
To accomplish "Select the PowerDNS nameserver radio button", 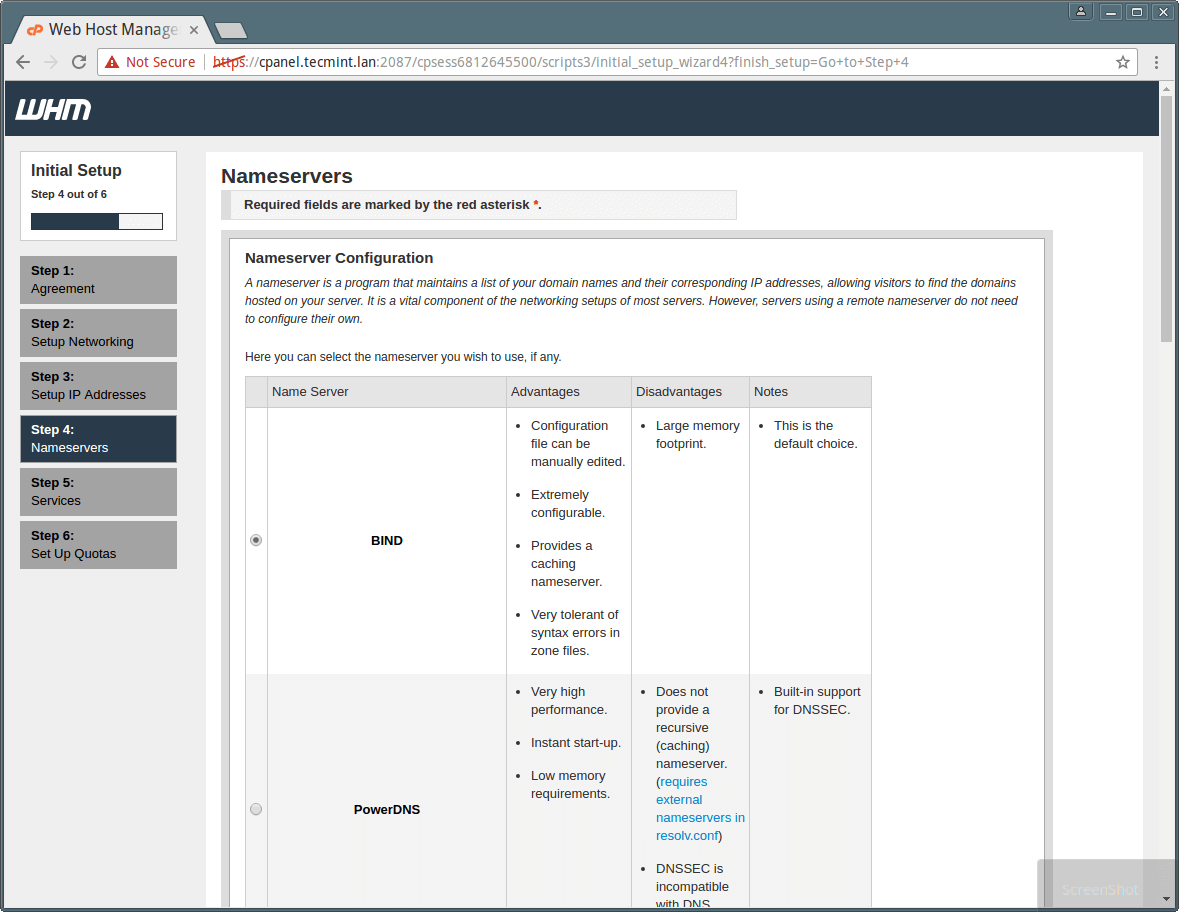I will 256,810.
